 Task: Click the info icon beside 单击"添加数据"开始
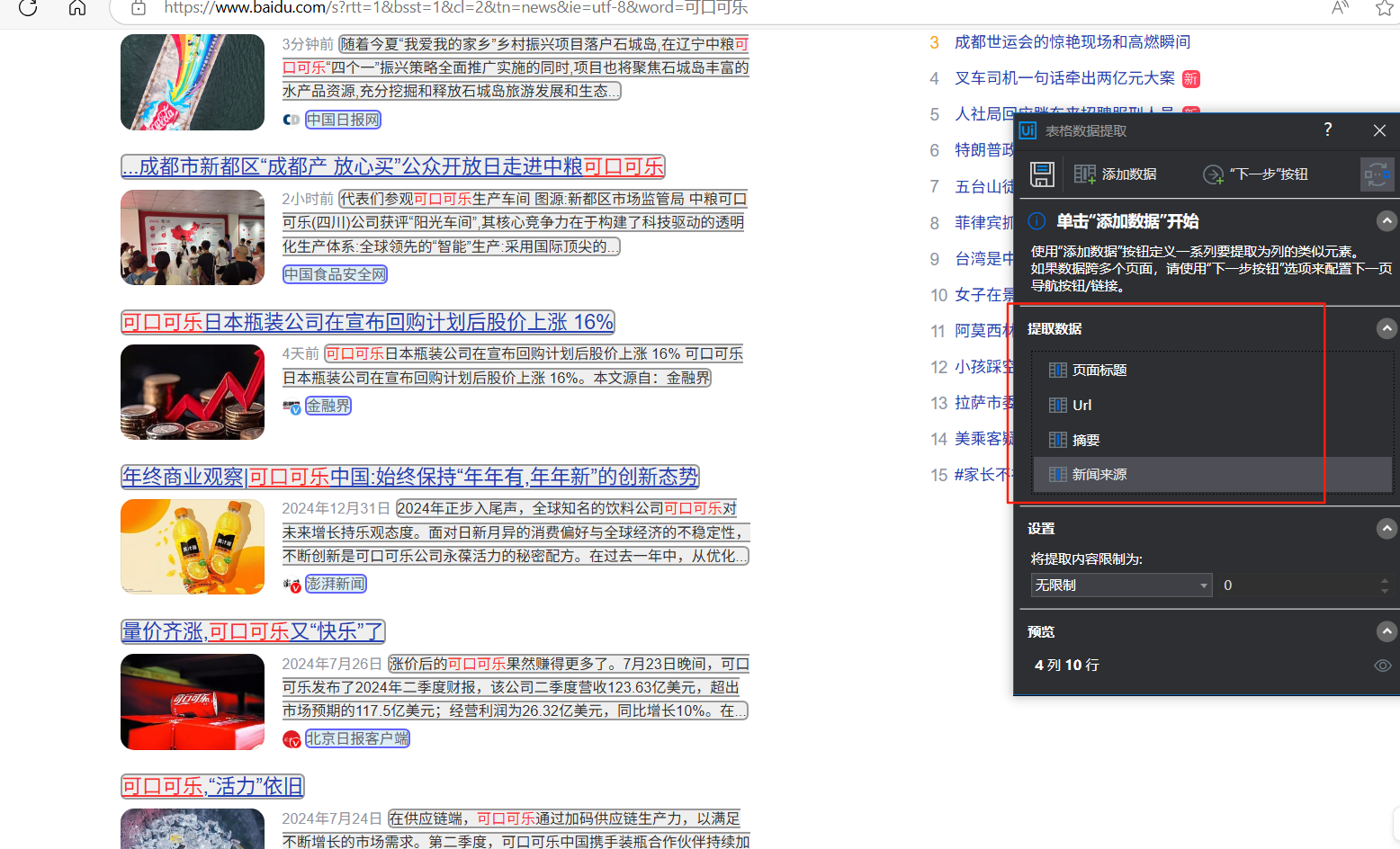1037,221
